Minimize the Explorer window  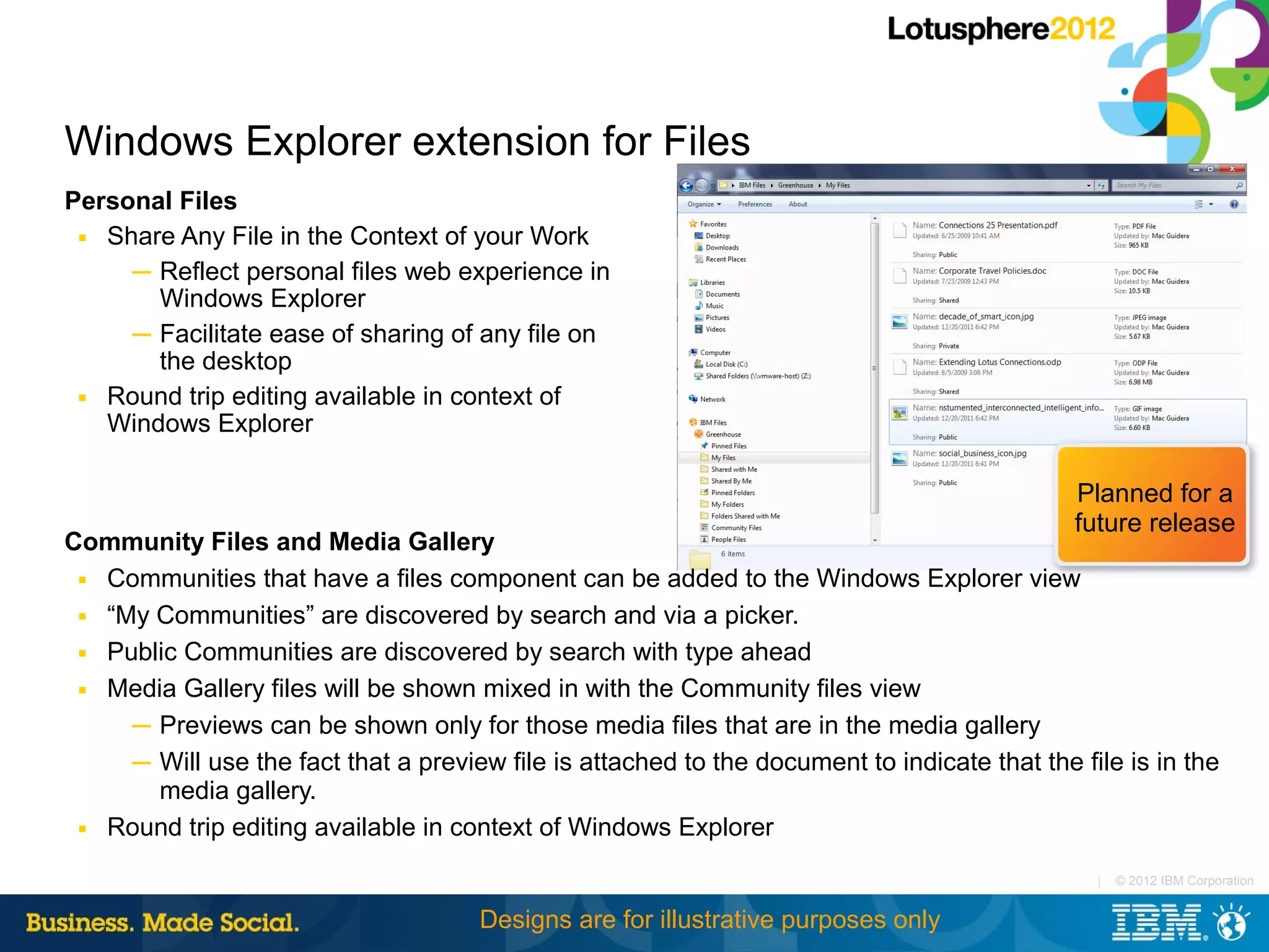(x=1196, y=169)
